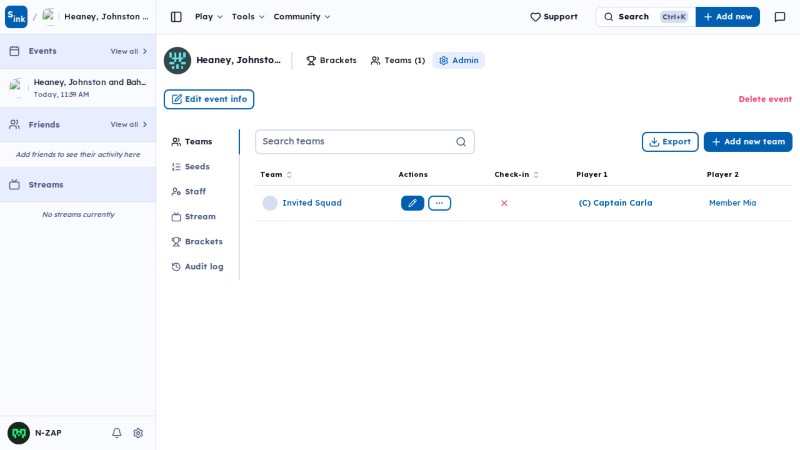Click the red X check-in status
Screen dimensions: 800x450
[x=504, y=203]
